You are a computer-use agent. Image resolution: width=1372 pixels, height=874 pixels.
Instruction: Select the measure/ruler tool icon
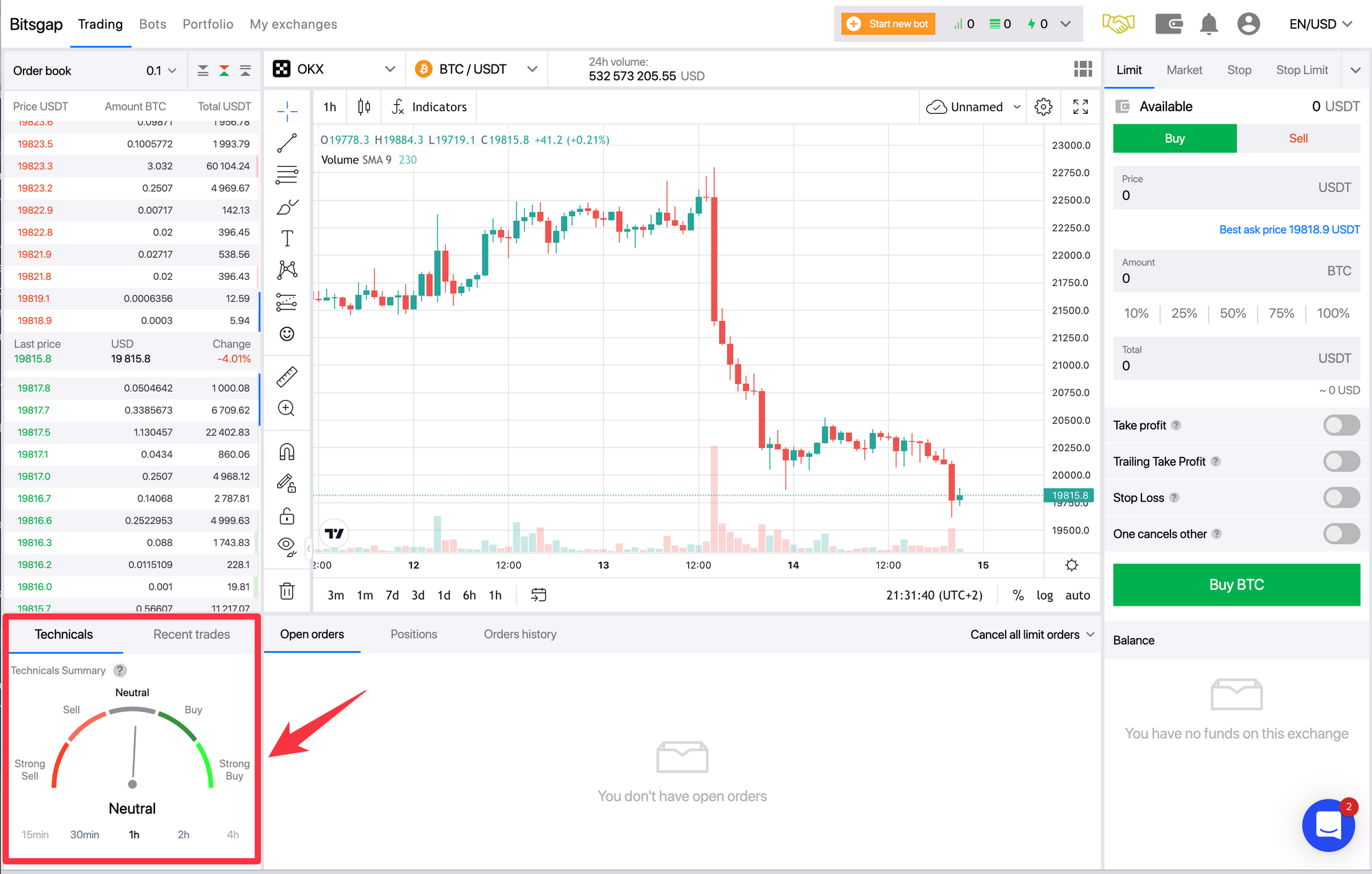(289, 377)
